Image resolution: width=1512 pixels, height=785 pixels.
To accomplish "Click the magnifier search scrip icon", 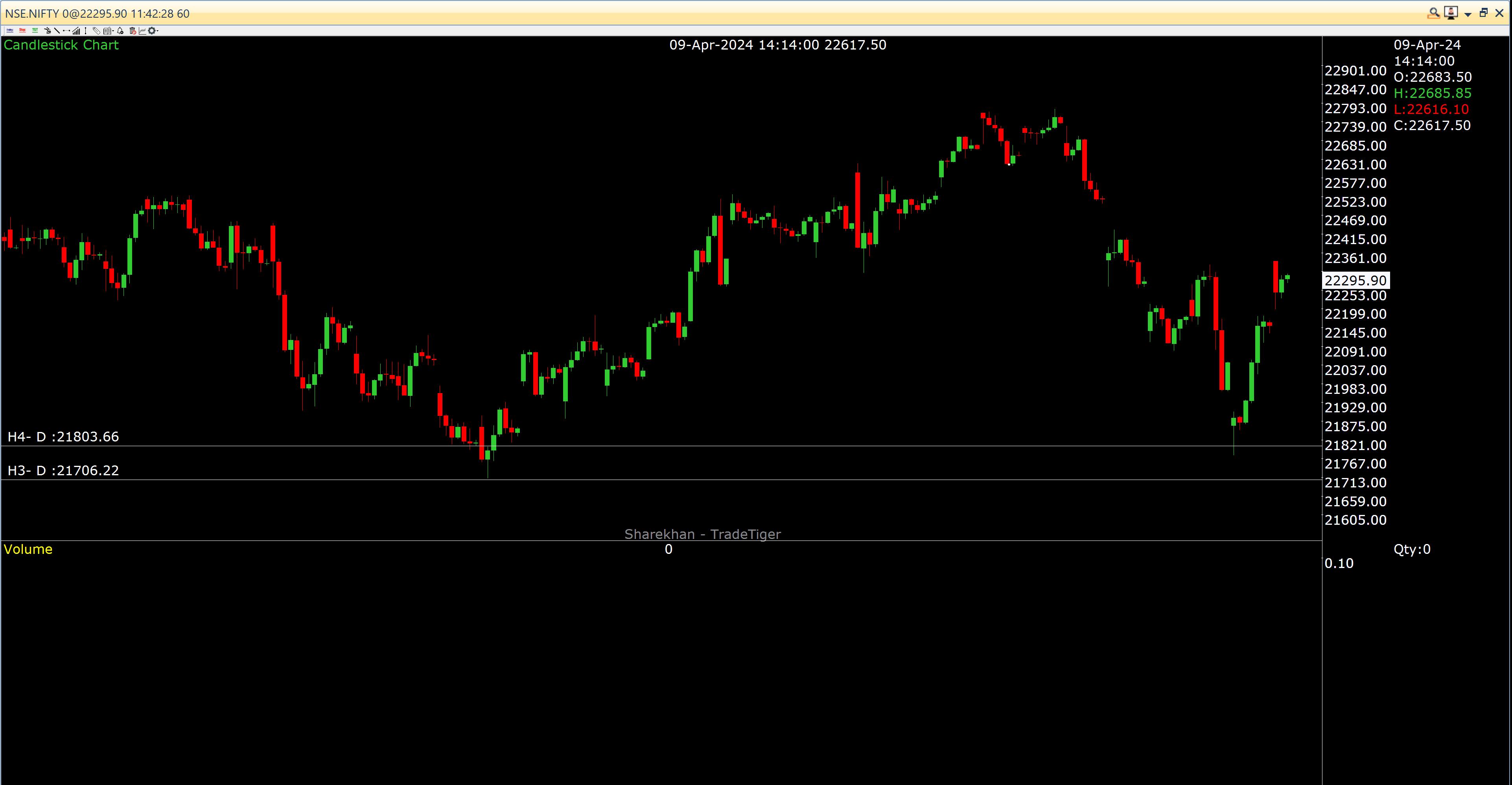I will tap(1433, 13).
